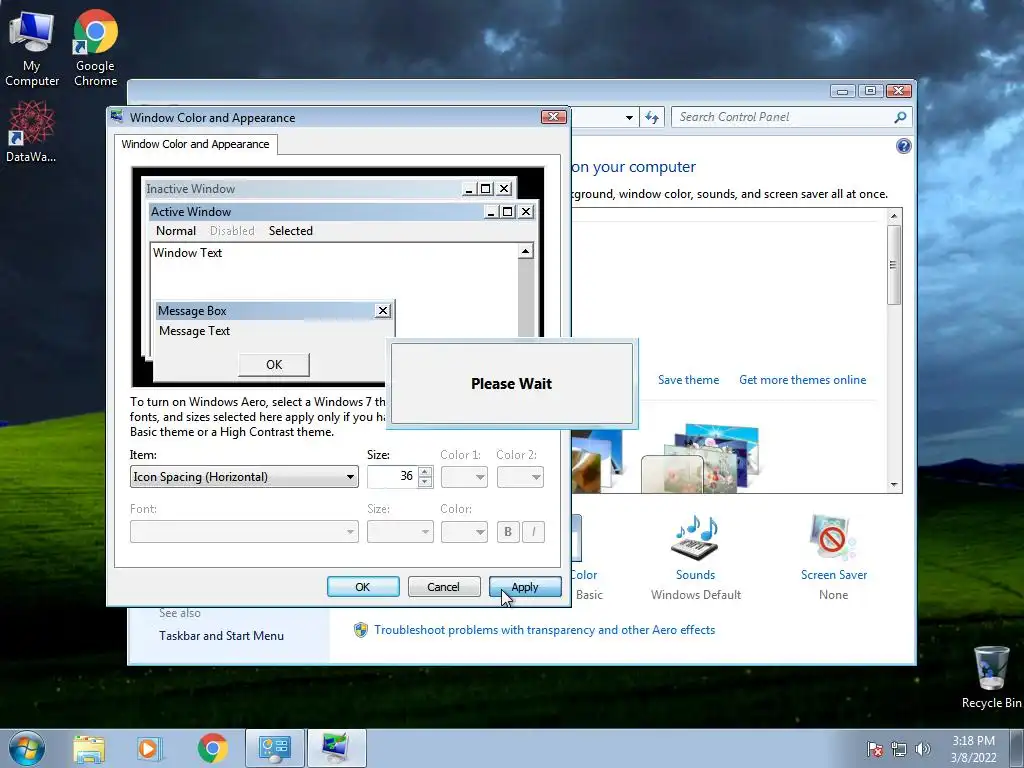Click the Active Window preview maximize button

[x=507, y=212]
